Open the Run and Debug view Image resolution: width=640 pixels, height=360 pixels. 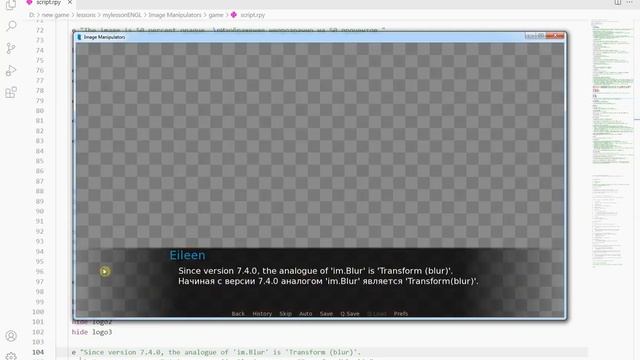(11, 71)
